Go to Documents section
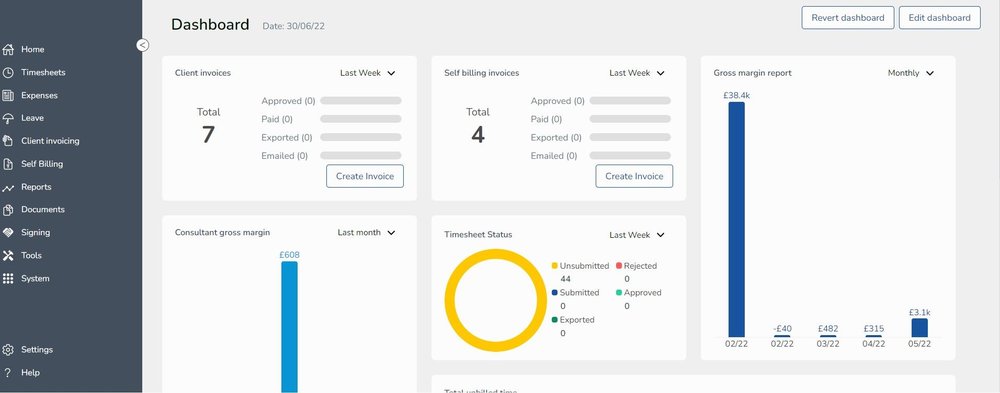1000x393 pixels. pyautogui.click(x=43, y=209)
